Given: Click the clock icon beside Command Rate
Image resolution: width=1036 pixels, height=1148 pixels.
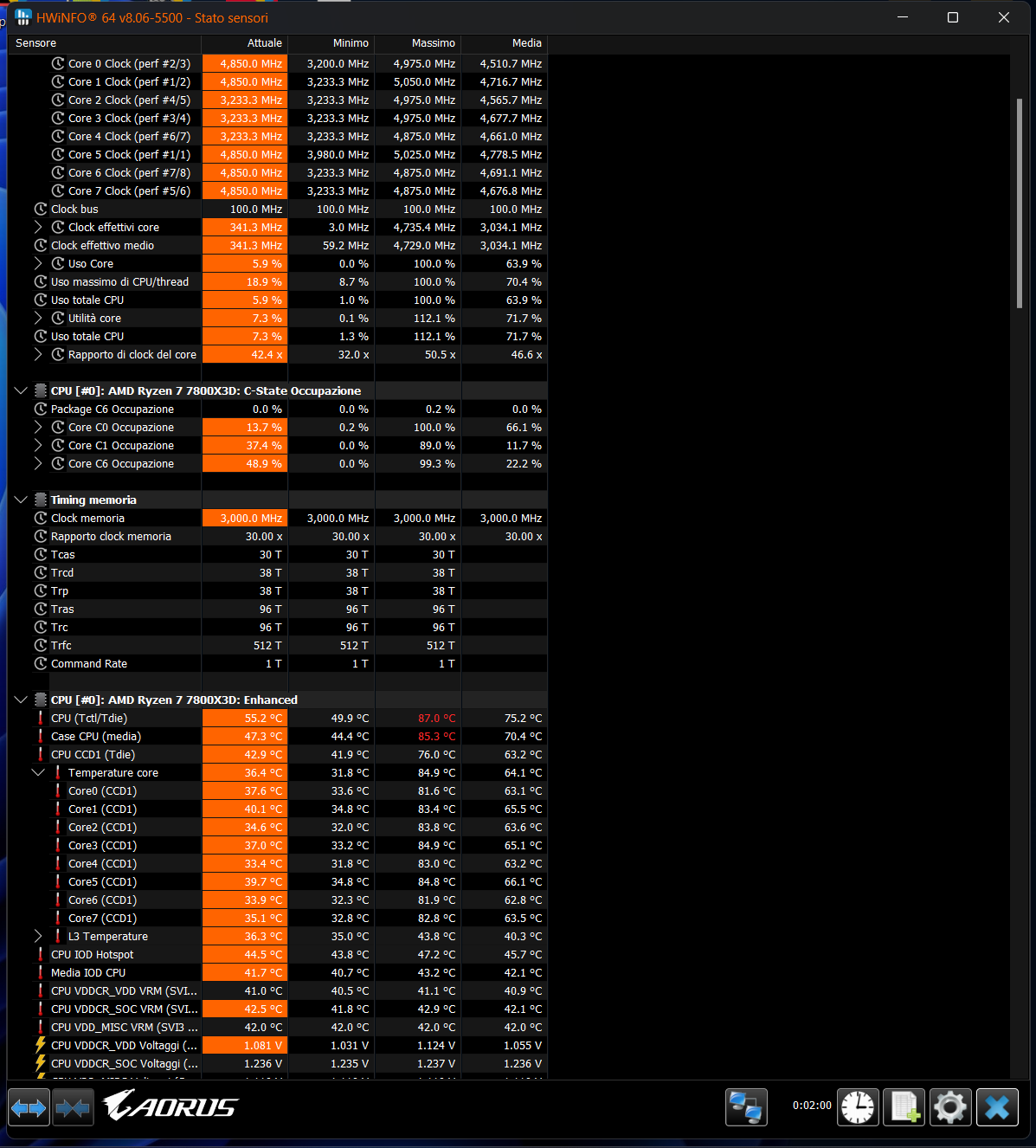Looking at the screenshot, I should point(41,663).
